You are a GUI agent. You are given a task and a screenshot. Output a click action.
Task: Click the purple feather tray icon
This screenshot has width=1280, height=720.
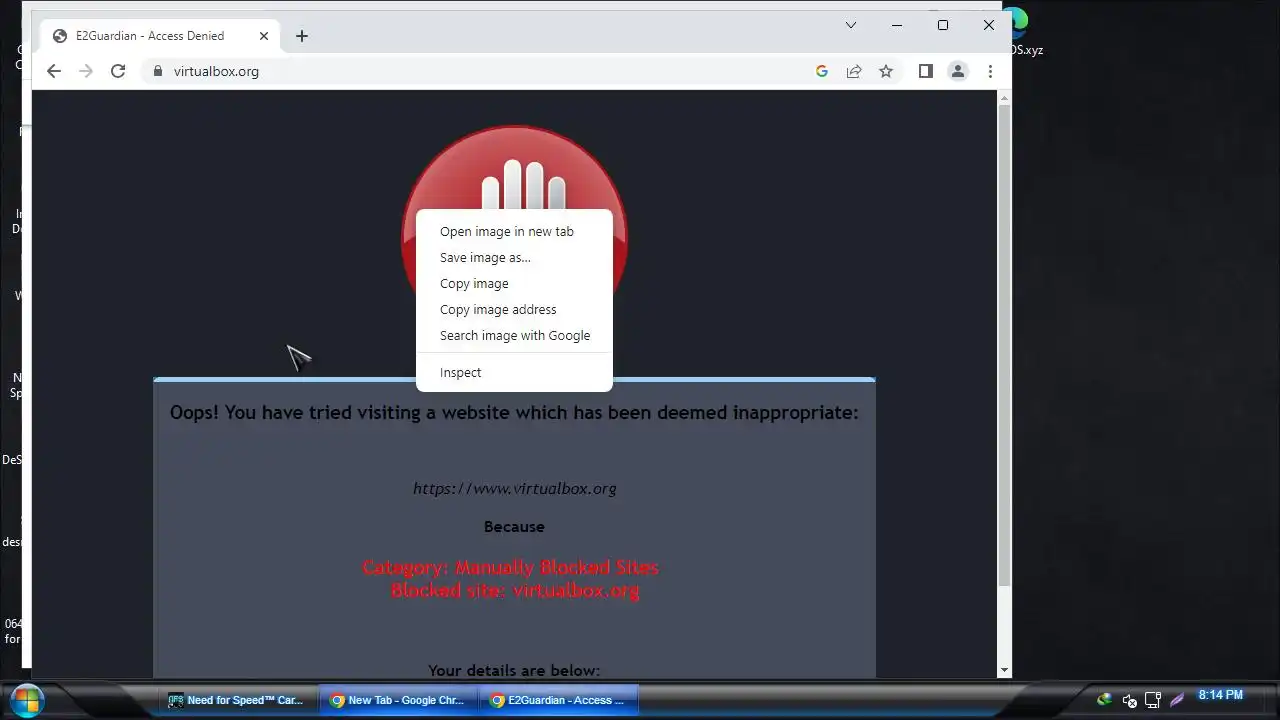(1177, 700)
